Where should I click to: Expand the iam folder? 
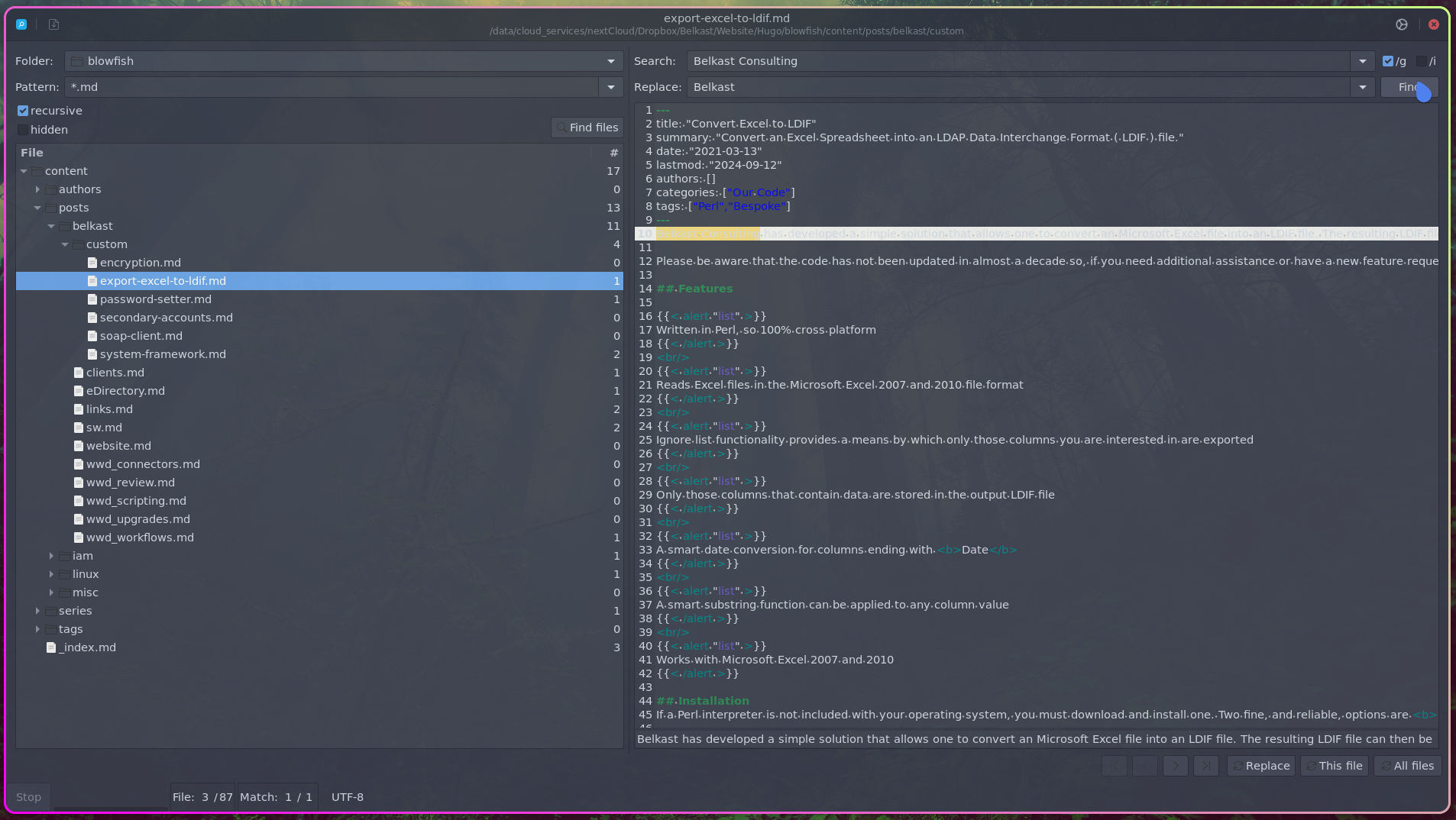point(51,556)
